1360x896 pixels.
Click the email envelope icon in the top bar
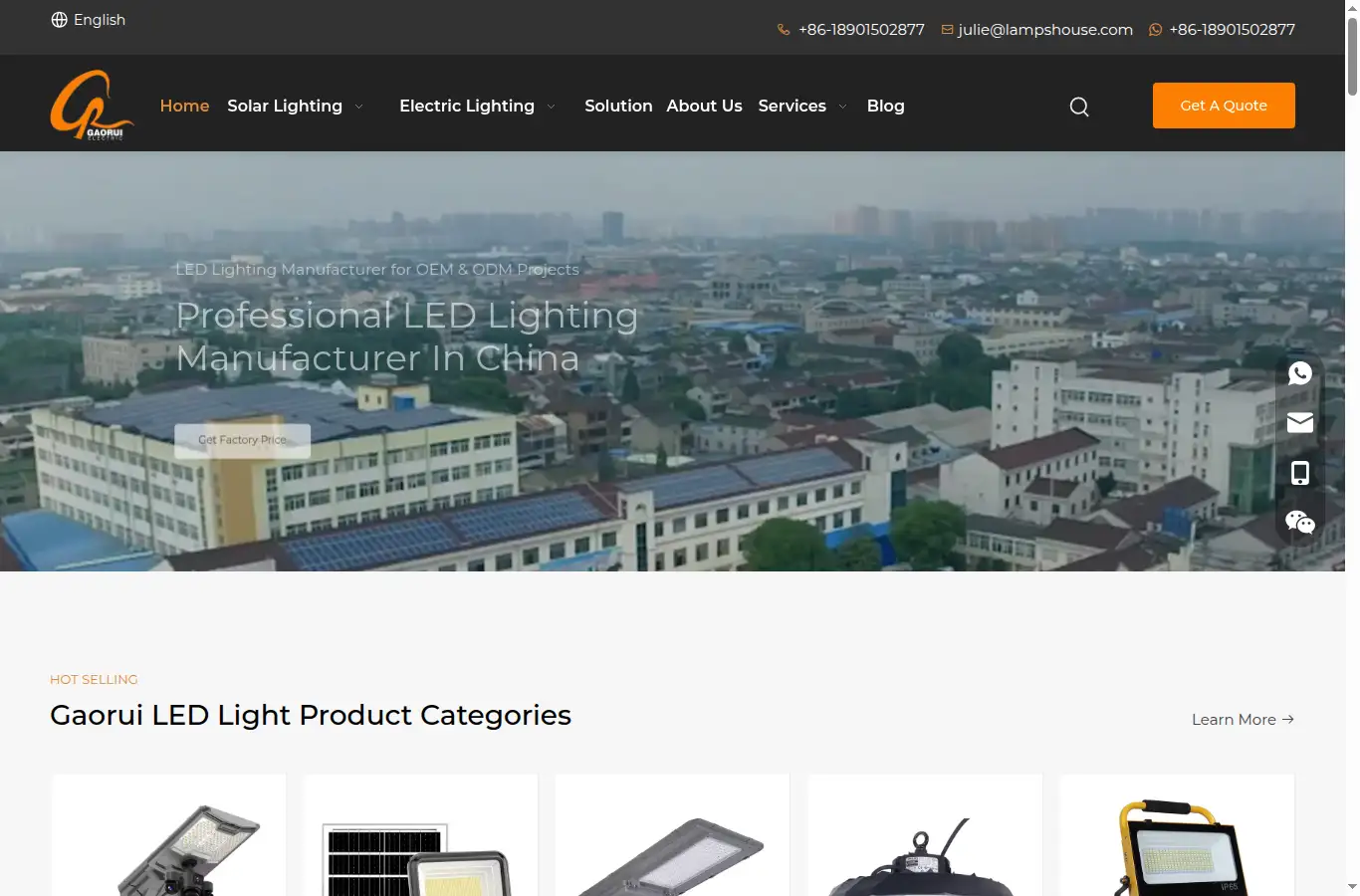point(948,30)
